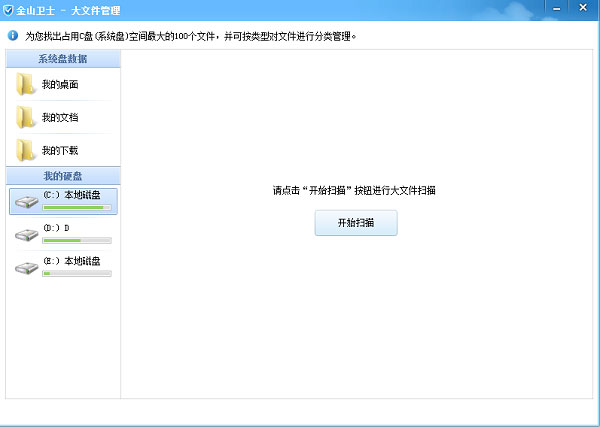Click the E: drive usage bar
Image resolution: width=600 pixels, height=427 pixels.
click(x=77, y=273)
